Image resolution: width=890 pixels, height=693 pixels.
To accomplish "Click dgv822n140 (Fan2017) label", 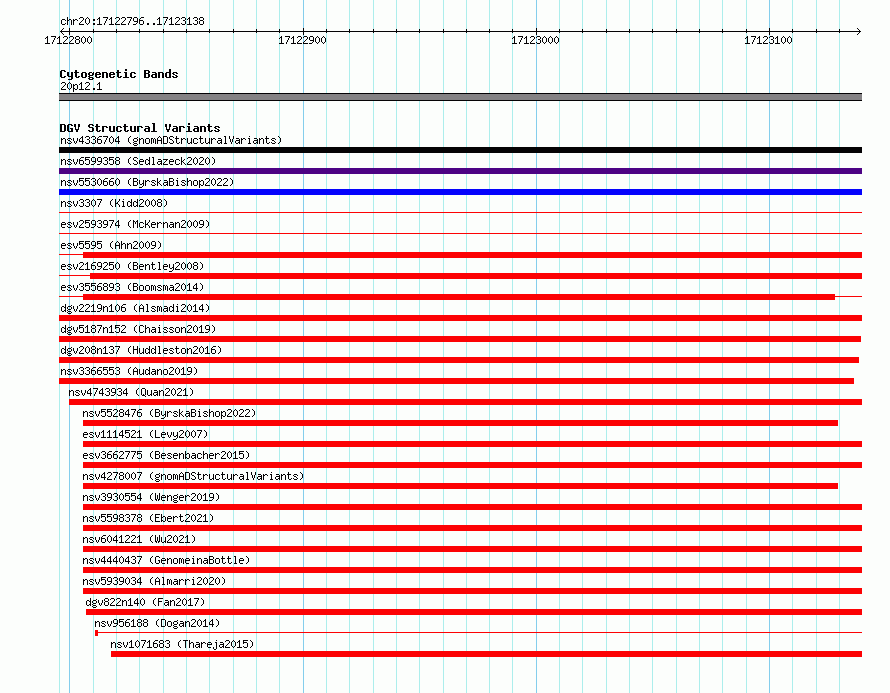I will [145, 602].
